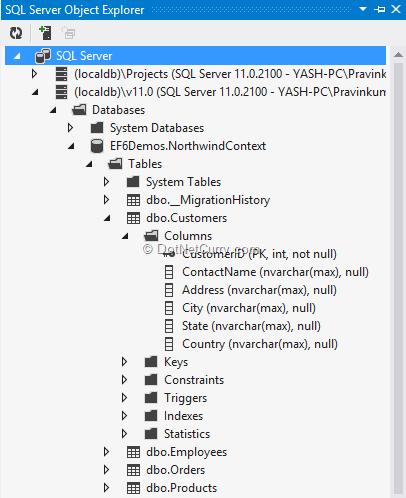The image size is (406, 498).
Task: Click the grayed group/collapse toolbar icon
Action: pos(68,33)
